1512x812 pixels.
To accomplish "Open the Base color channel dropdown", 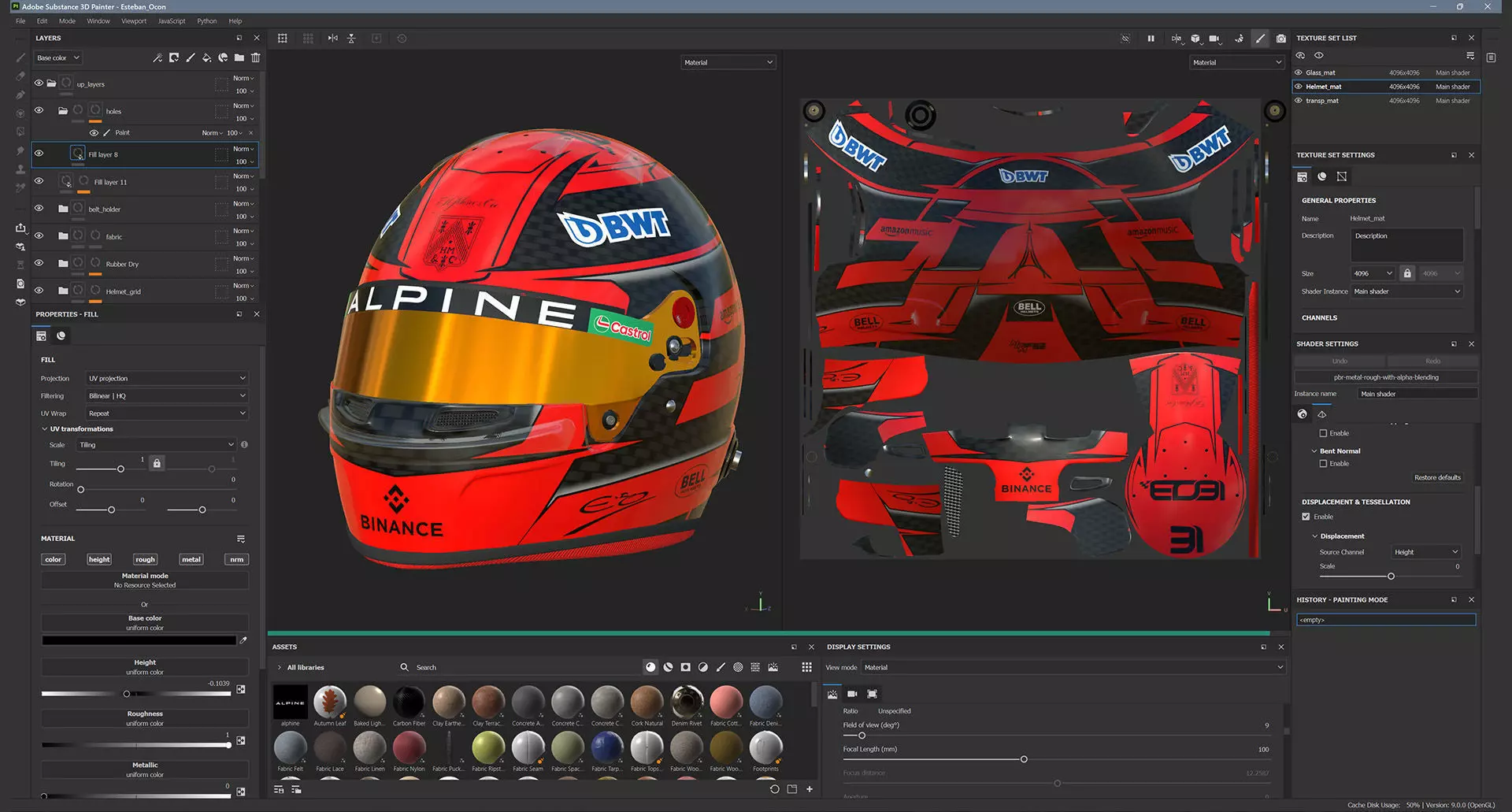I will pyautogui.click(x=58, y=57).
